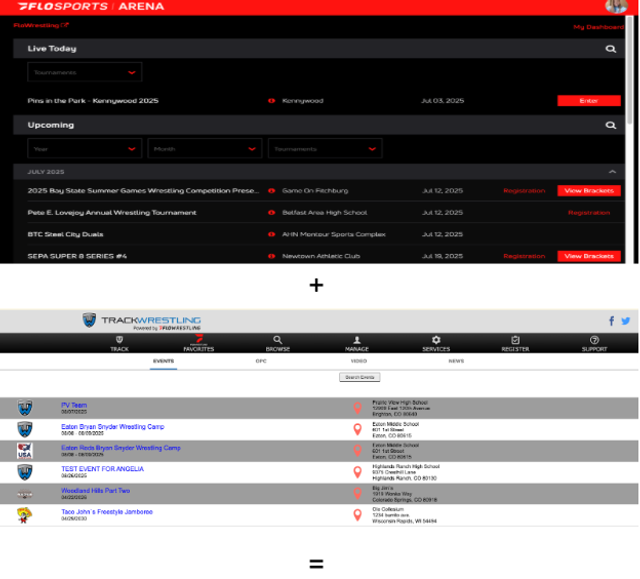
Task: Select BTC Steel City Duals event title
Action: pos(65,235)
